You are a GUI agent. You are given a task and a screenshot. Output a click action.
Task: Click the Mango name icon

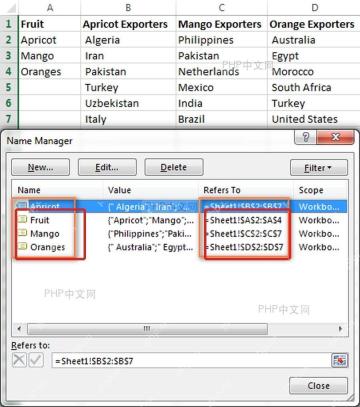point(22,233)
